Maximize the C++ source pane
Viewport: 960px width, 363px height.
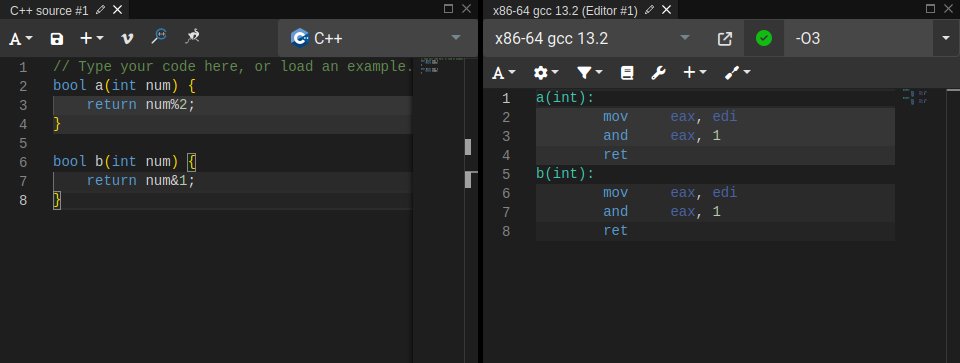point(448,9)
